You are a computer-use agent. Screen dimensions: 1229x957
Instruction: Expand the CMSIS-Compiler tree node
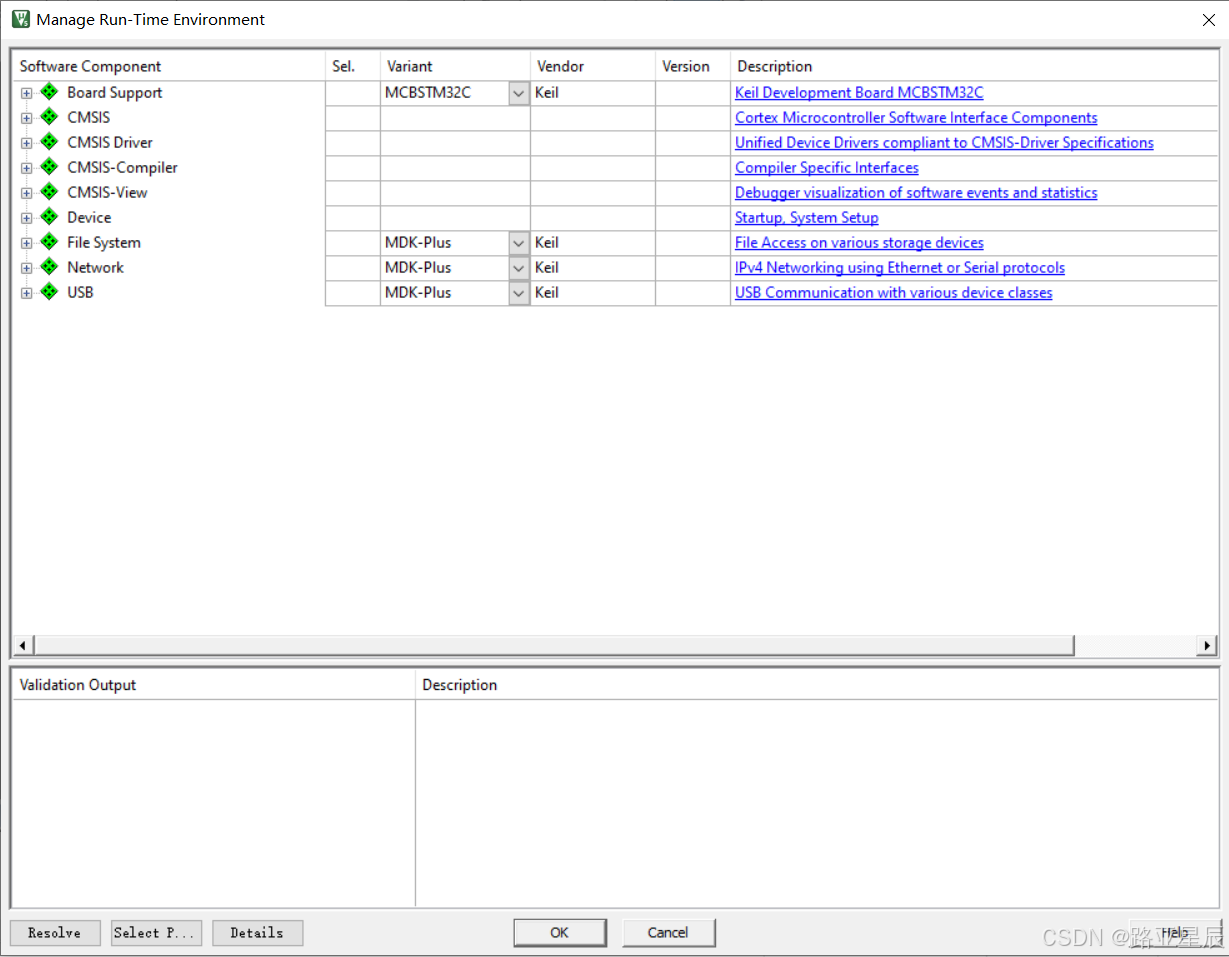27,168
